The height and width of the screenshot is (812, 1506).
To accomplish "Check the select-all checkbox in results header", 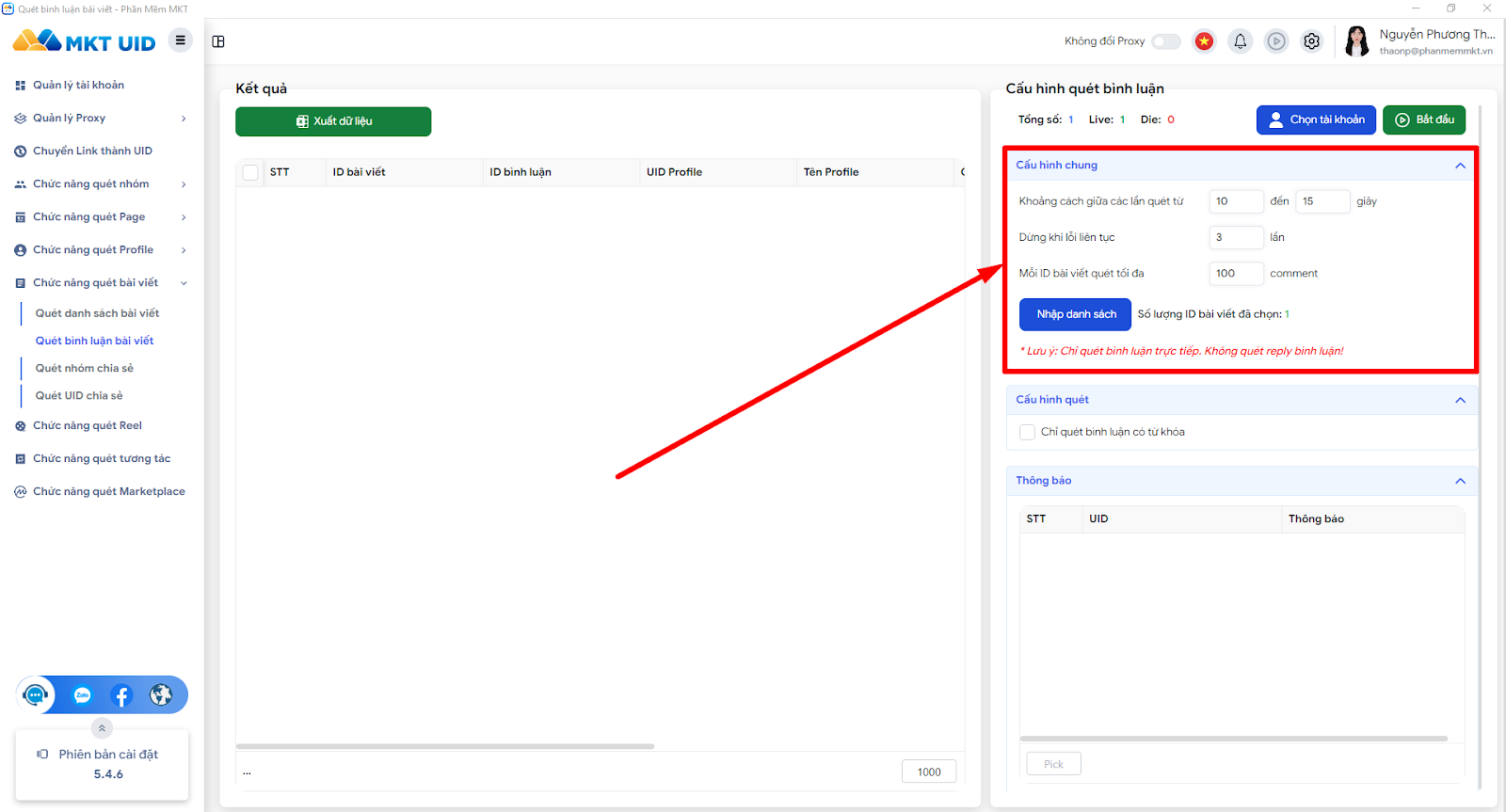I will pyautogui.click(x=250, y=172).
